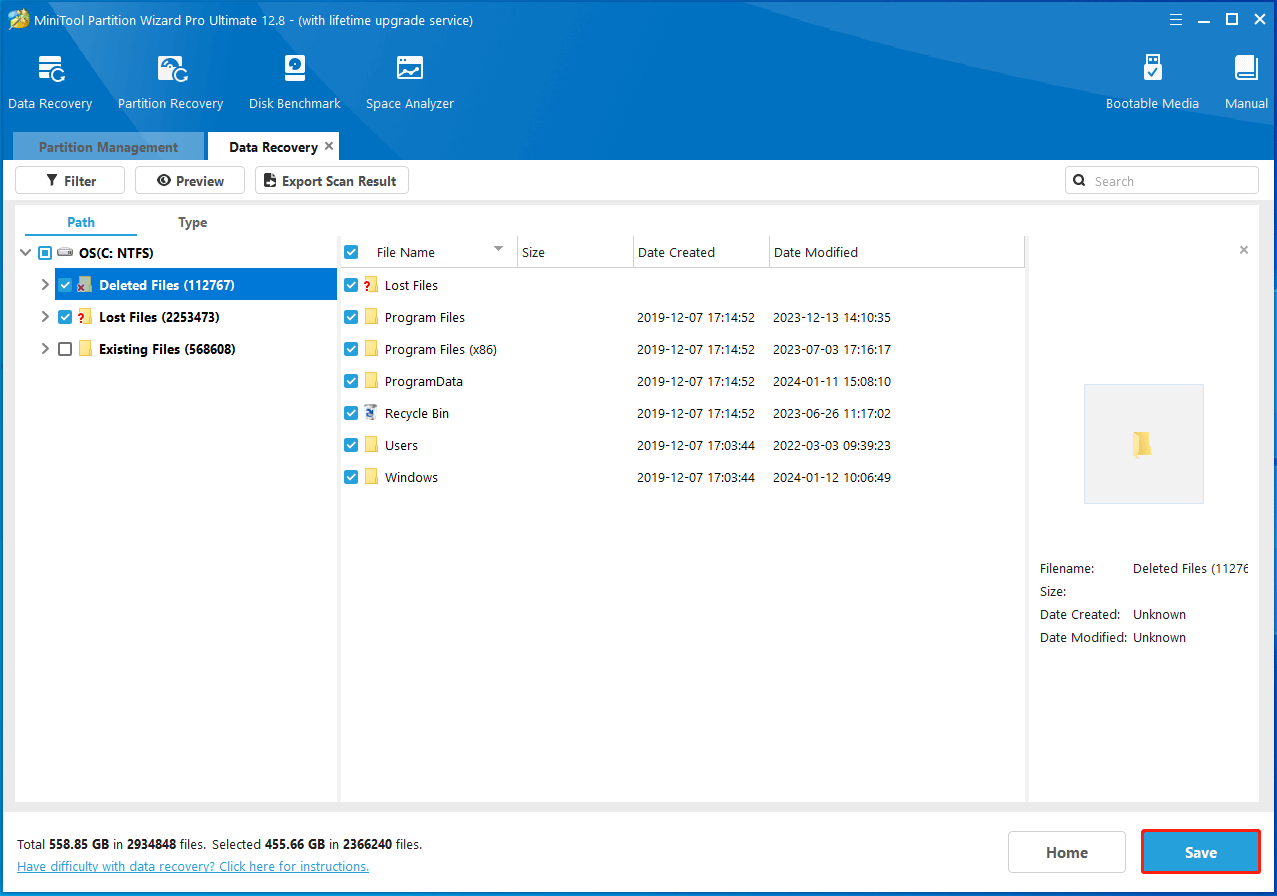Click the Deleted Files tree icon
The image size is (1277, 896).
pyautogui.click(x=85, y=285)
